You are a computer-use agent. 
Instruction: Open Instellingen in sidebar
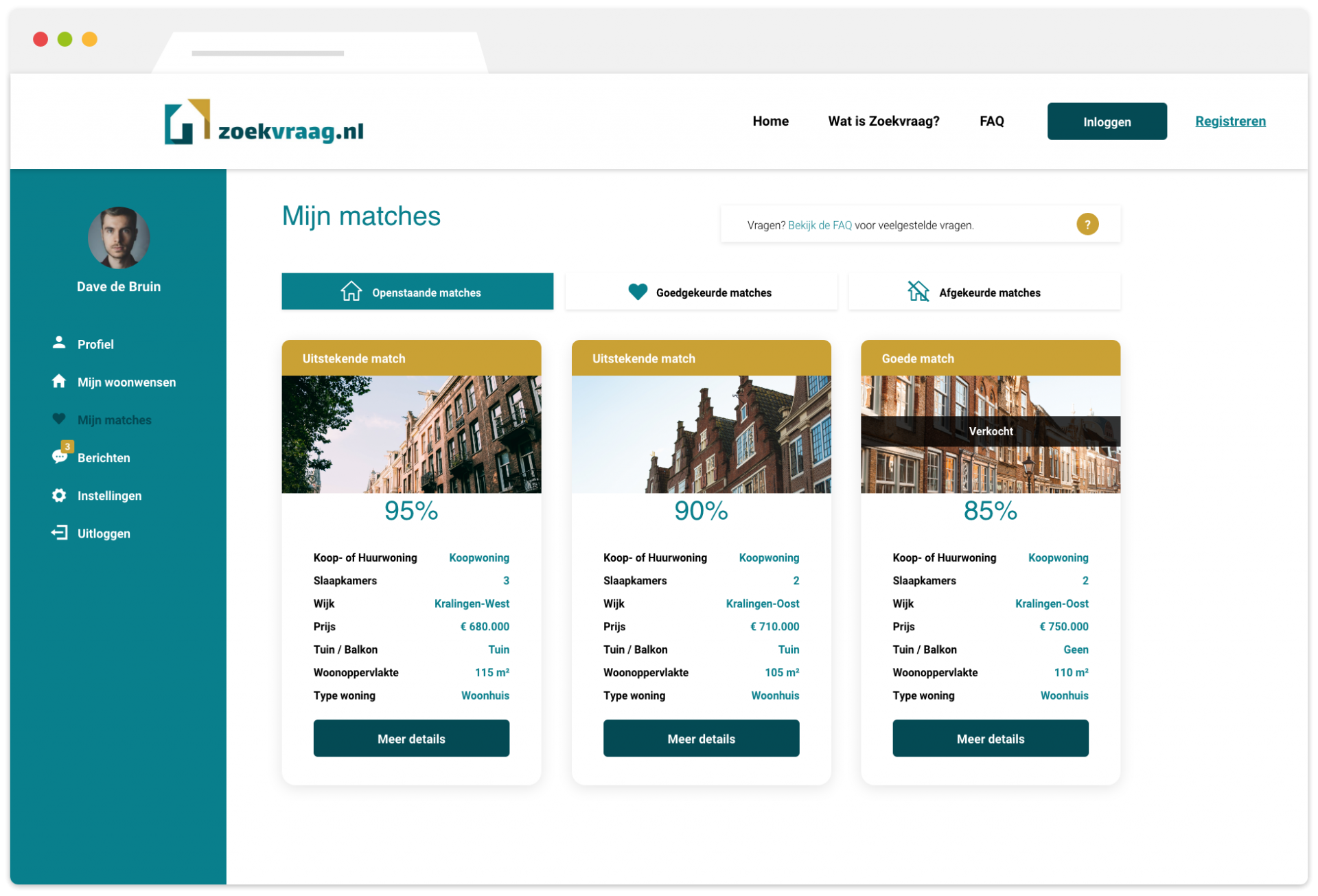pos(109,495)
